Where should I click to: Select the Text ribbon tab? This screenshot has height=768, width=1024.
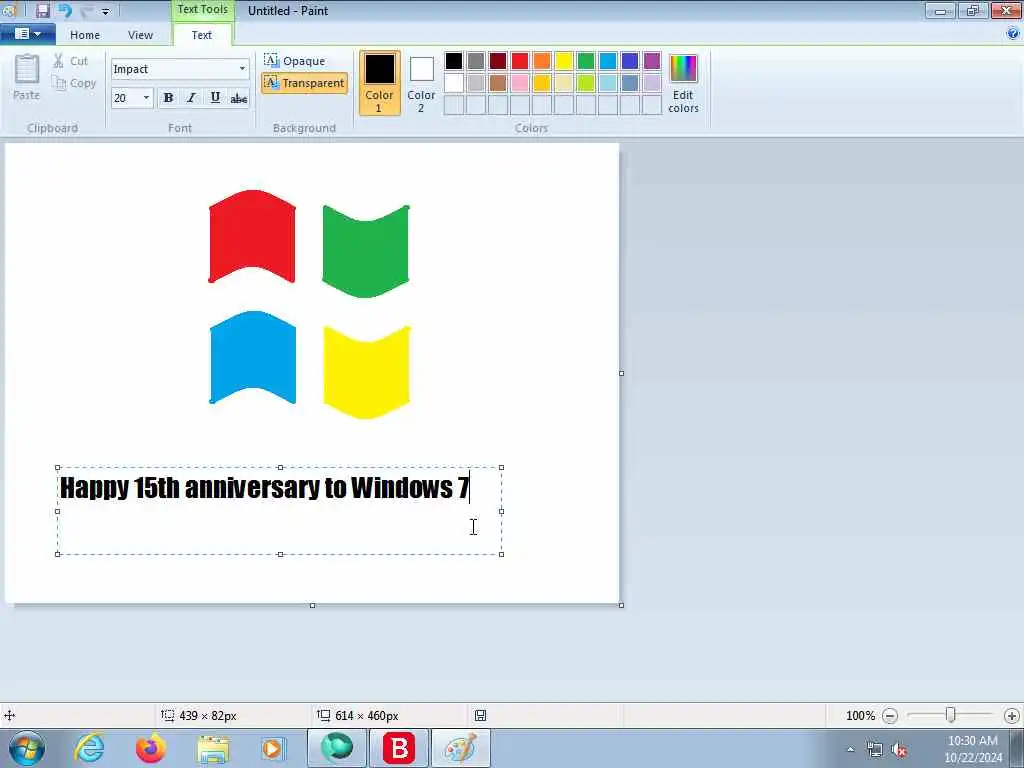202,35
